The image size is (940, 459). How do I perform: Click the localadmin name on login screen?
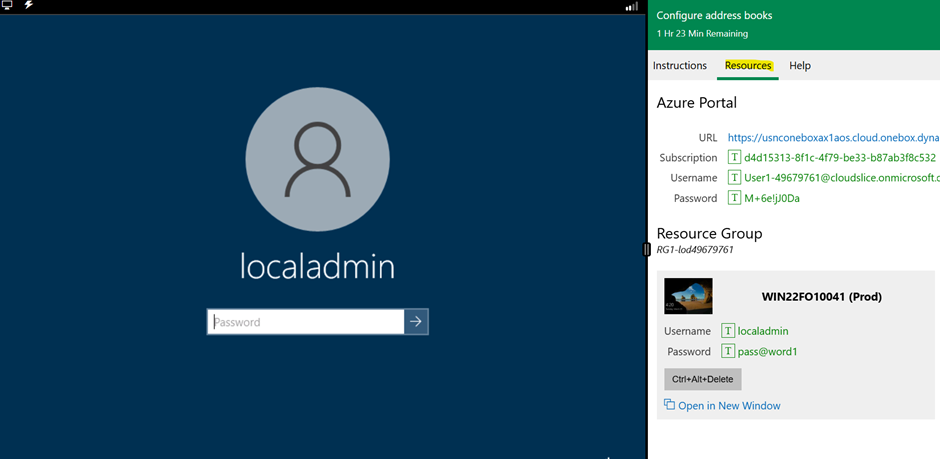coord(317,266)
